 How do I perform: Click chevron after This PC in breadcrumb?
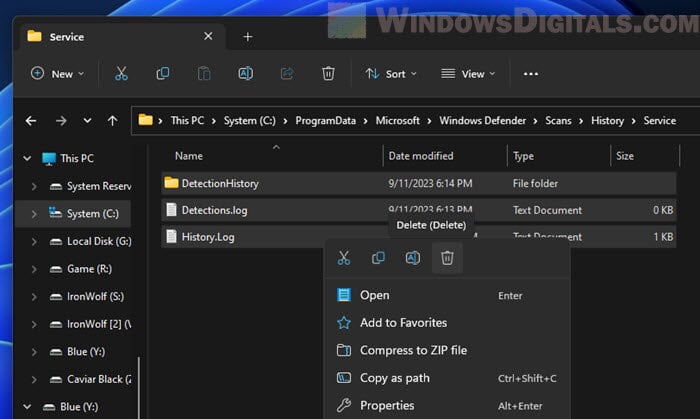click(x=213, y=121)
